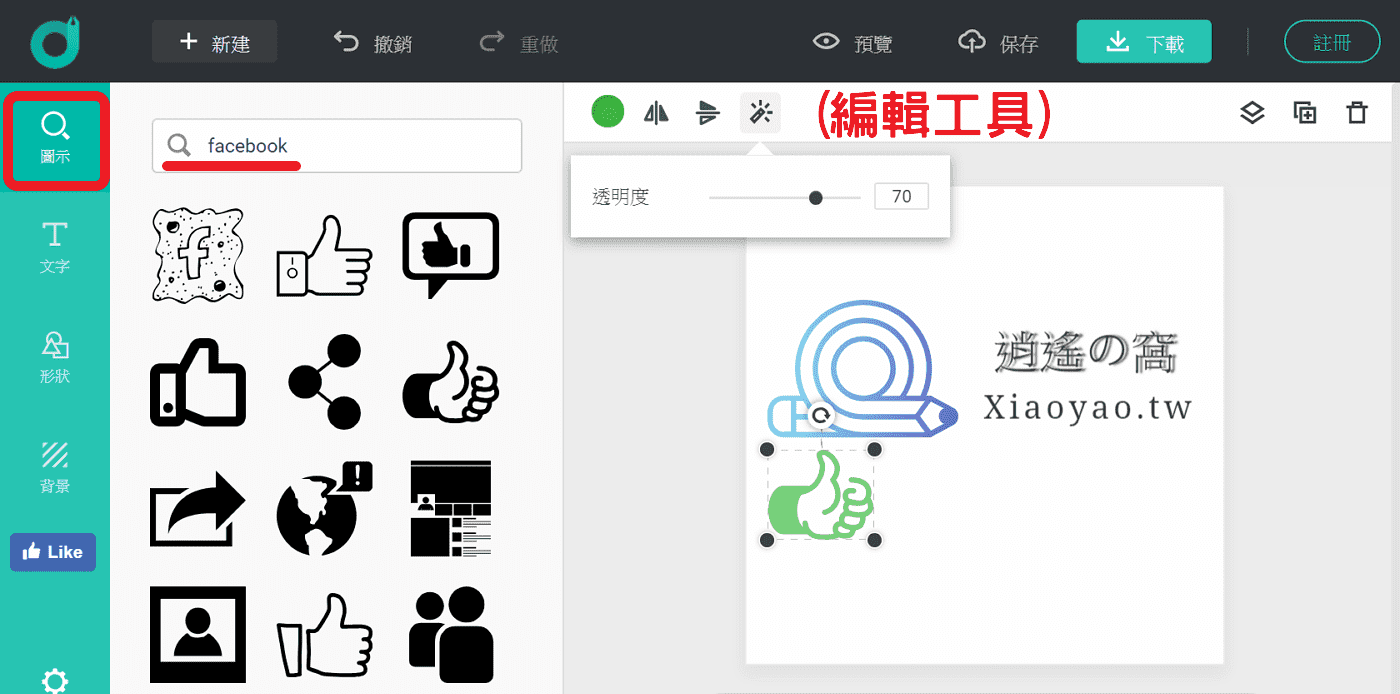This screenshot has width=1400, height=694.
Task: Select the 逍遙の窩 text on canvas
Action: pyautogui.click(x=1086, y=354)
